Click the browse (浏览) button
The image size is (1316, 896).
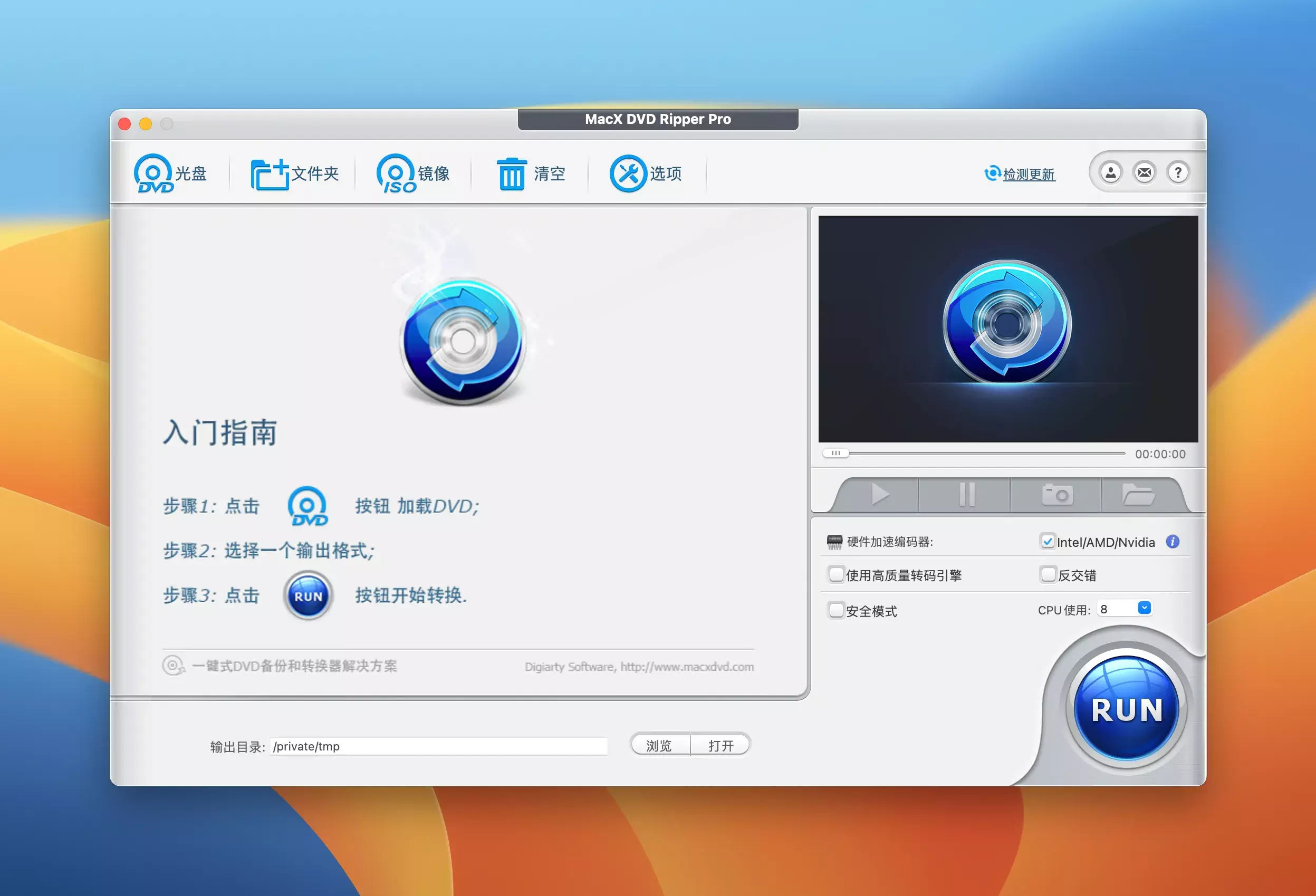click(659, 746)
